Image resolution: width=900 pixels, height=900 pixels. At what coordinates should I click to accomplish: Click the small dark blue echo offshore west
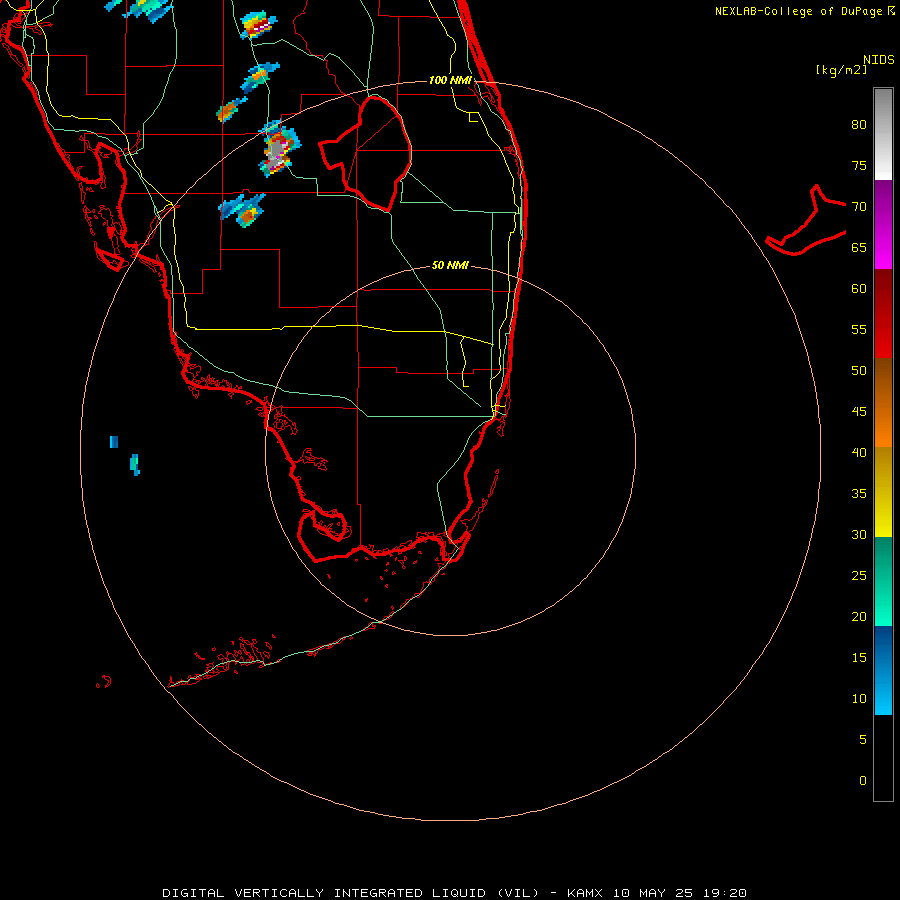click(x=114, y=442)
